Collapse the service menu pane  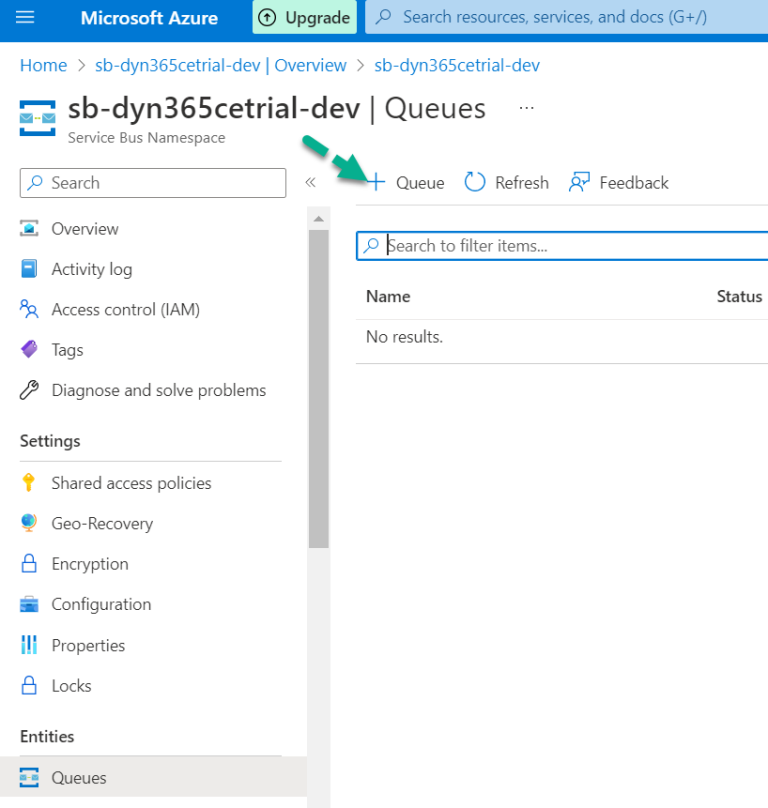click(x=310, y=182)
